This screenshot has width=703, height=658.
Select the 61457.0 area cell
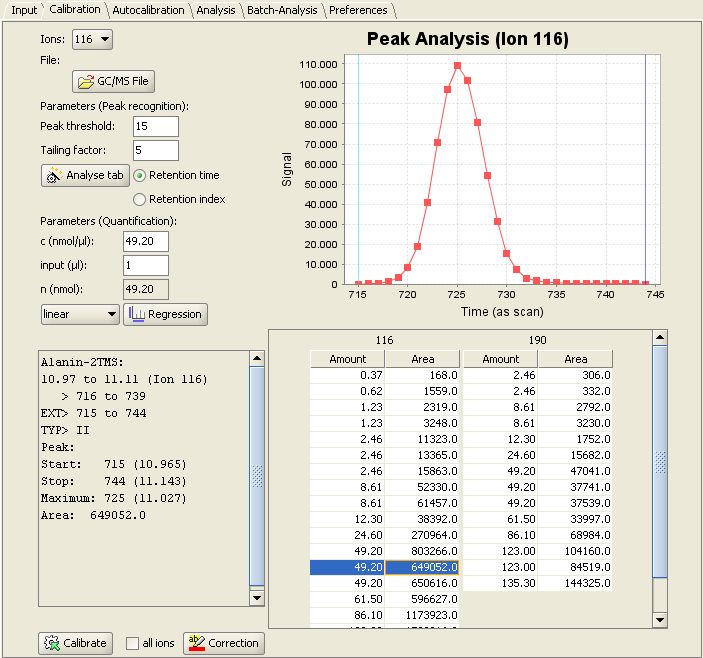(422, 503)
